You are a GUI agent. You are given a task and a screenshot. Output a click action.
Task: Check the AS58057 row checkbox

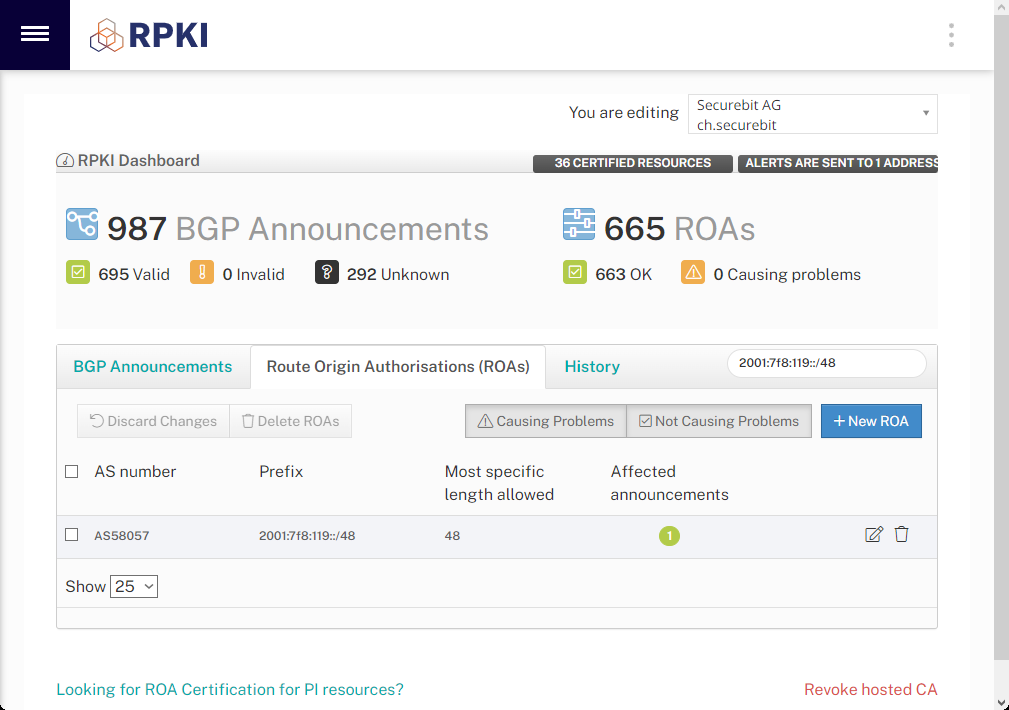[71, 535]
